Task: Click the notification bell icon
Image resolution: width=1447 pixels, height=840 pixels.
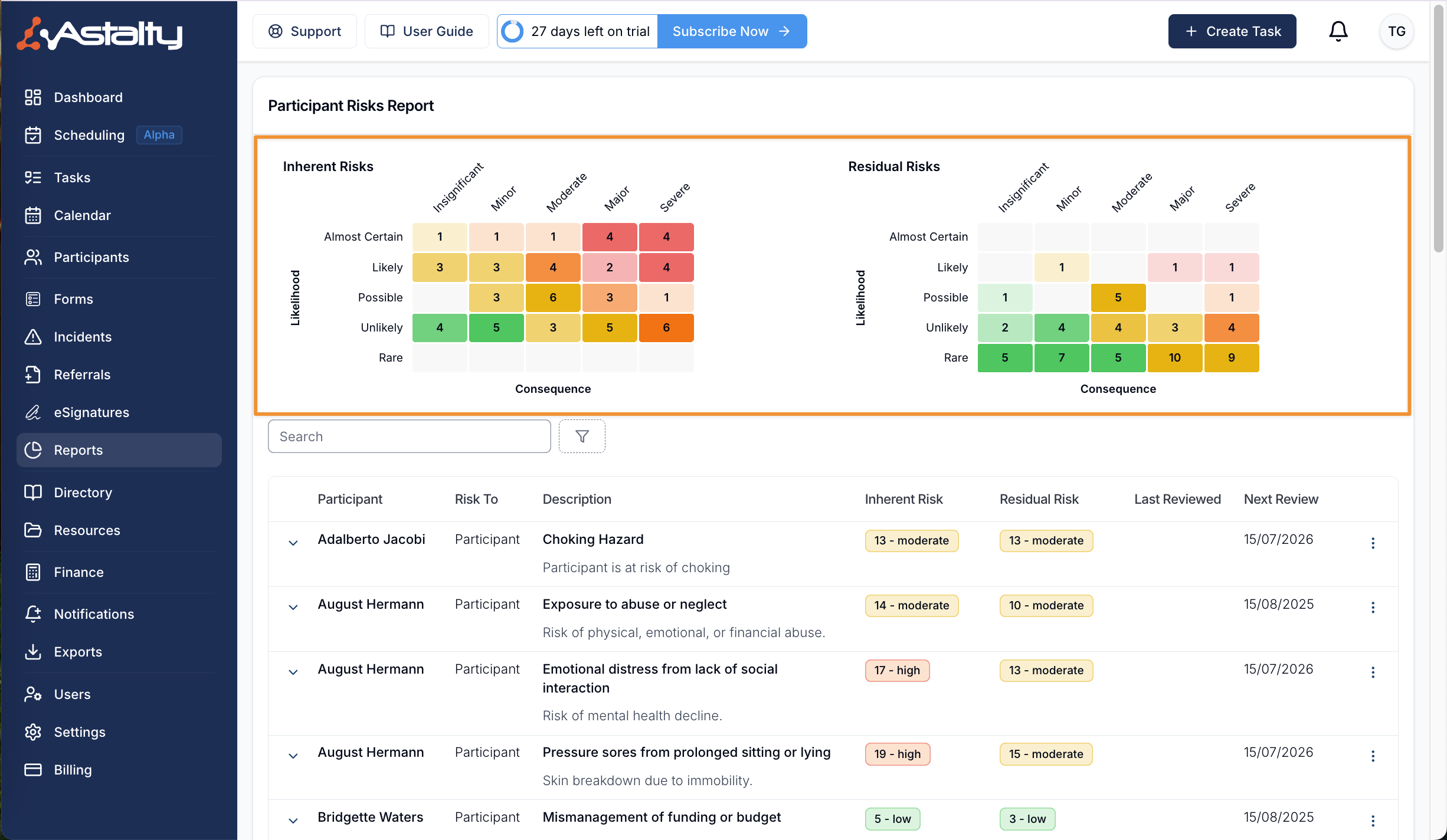Action: [1338, 31]
